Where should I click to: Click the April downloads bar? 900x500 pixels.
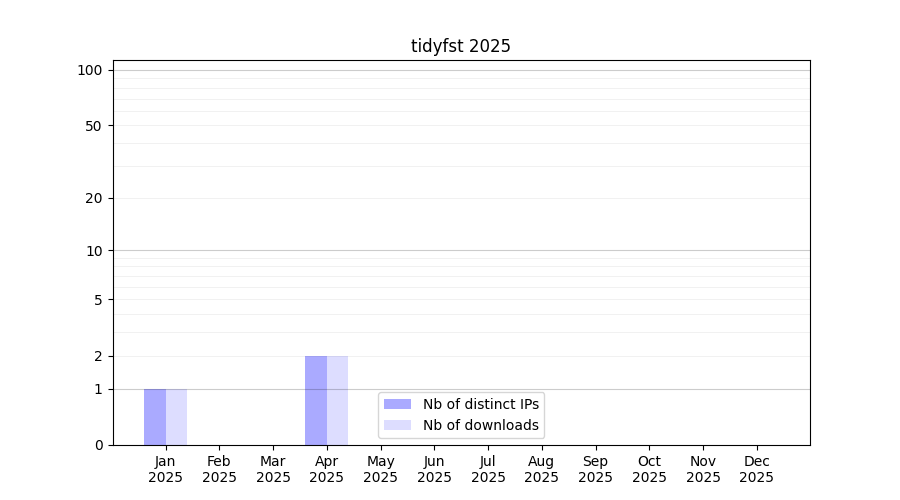(337, 400)
